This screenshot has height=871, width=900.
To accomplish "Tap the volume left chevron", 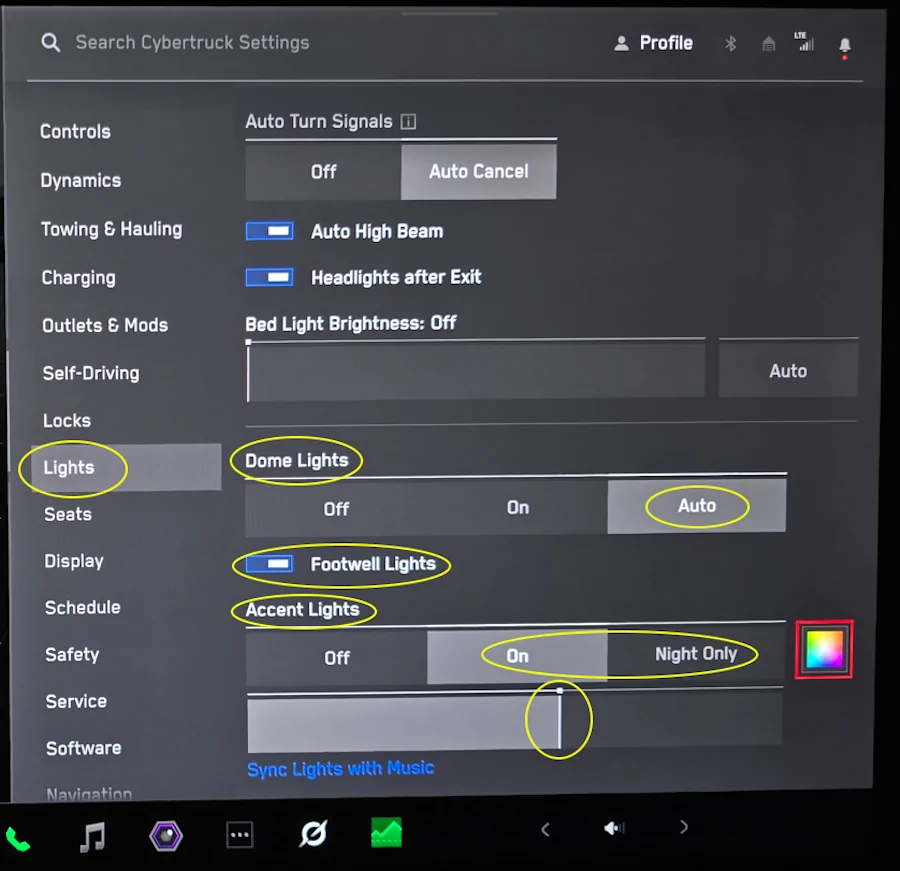I will [x=545, y=829].
